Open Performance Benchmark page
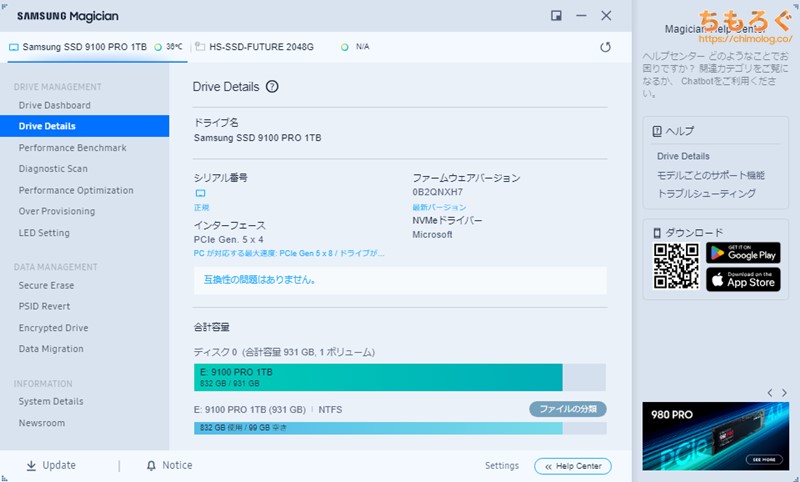The height and width of the screenshot is (482, 800). coord(72,147)
